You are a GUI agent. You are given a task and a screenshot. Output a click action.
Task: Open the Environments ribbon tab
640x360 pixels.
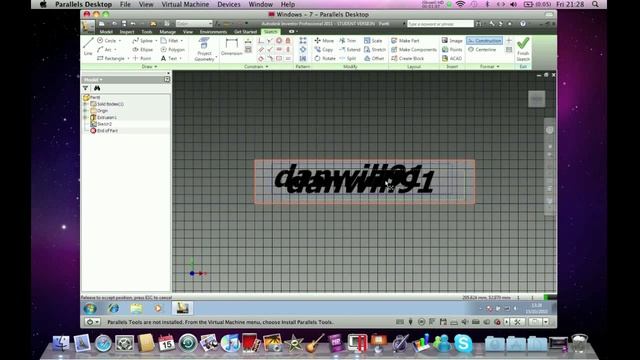tap(213, 32)
